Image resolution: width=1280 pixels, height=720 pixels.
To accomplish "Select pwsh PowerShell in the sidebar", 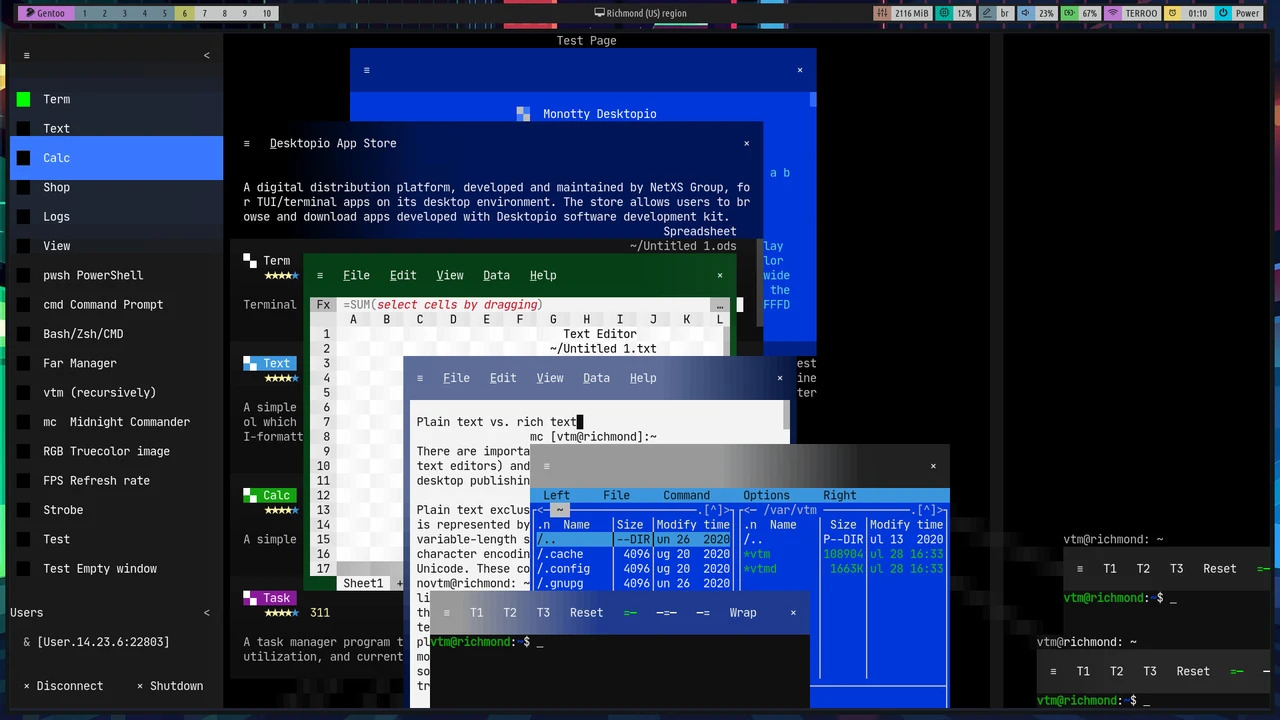I will 116,275.
